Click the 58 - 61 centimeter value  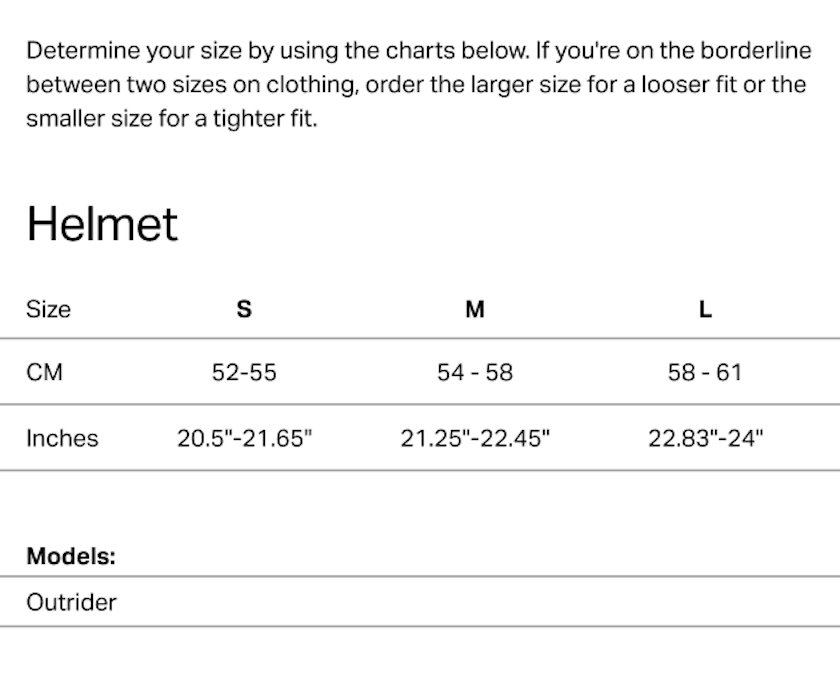point(705,372)
